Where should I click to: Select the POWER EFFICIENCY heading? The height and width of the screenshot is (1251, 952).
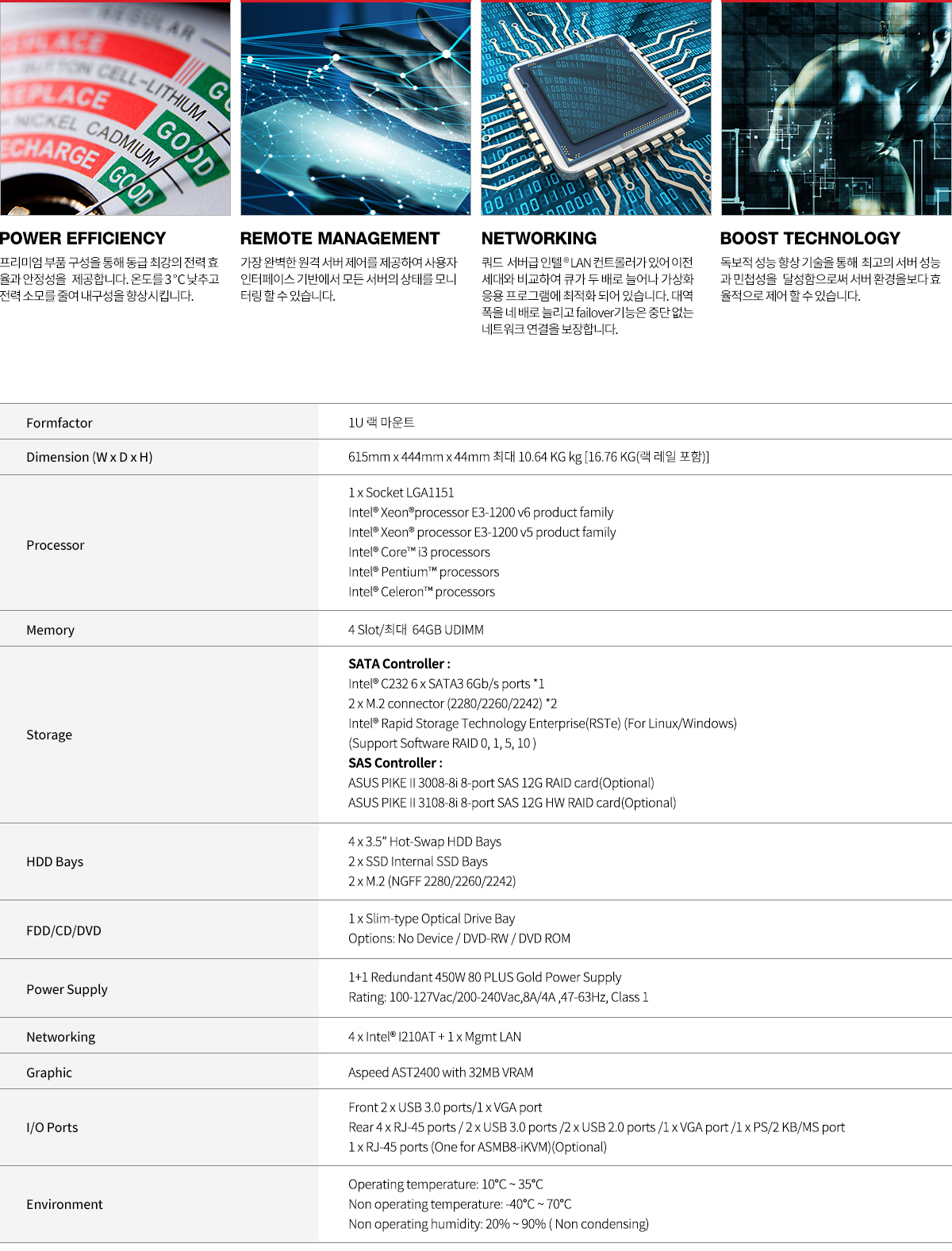(83, 239)
